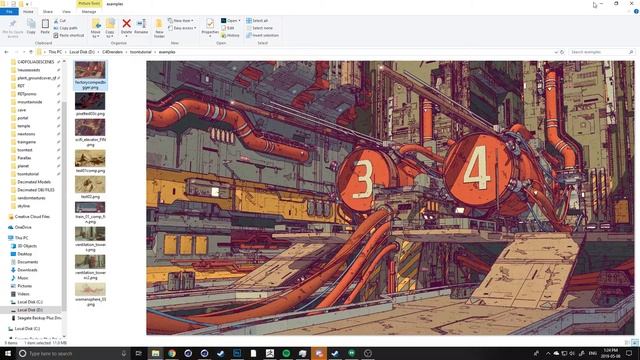Open the Help question mark icon
The image size is (640, 360).
click(636, 12)
